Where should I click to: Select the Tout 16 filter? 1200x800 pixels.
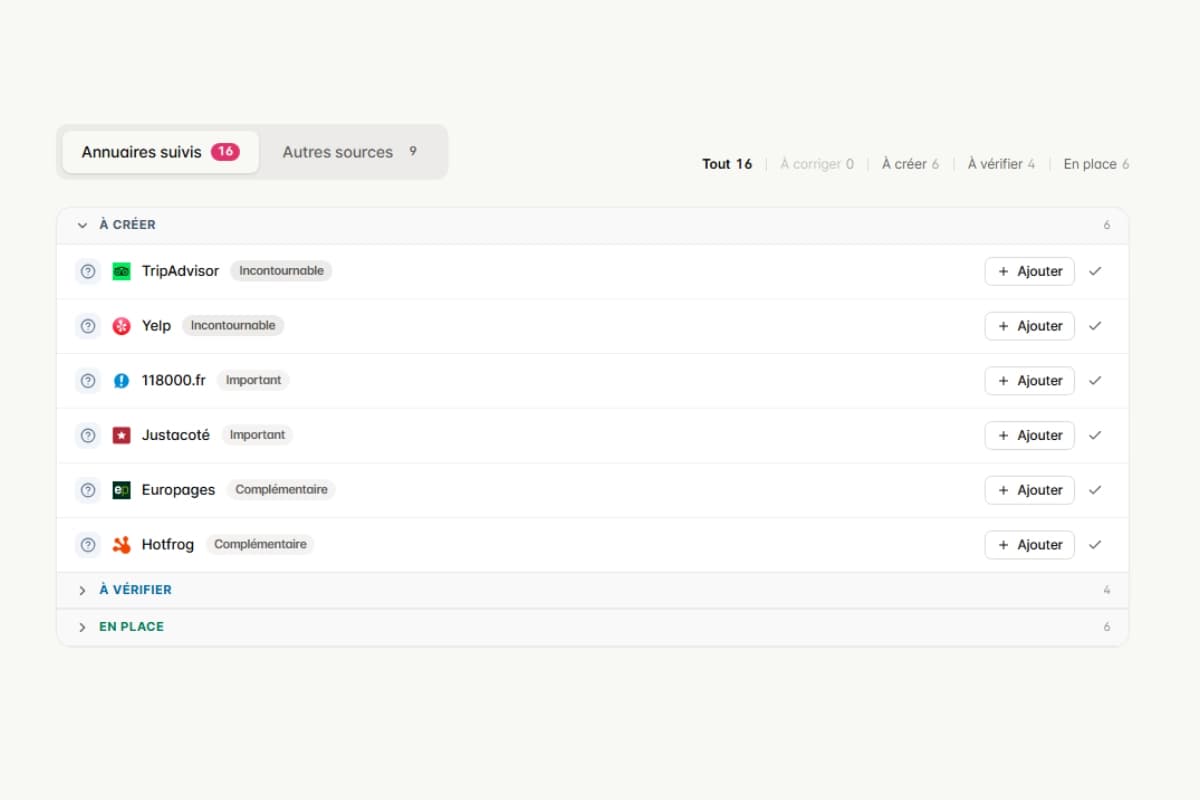(x=727, y=164)
